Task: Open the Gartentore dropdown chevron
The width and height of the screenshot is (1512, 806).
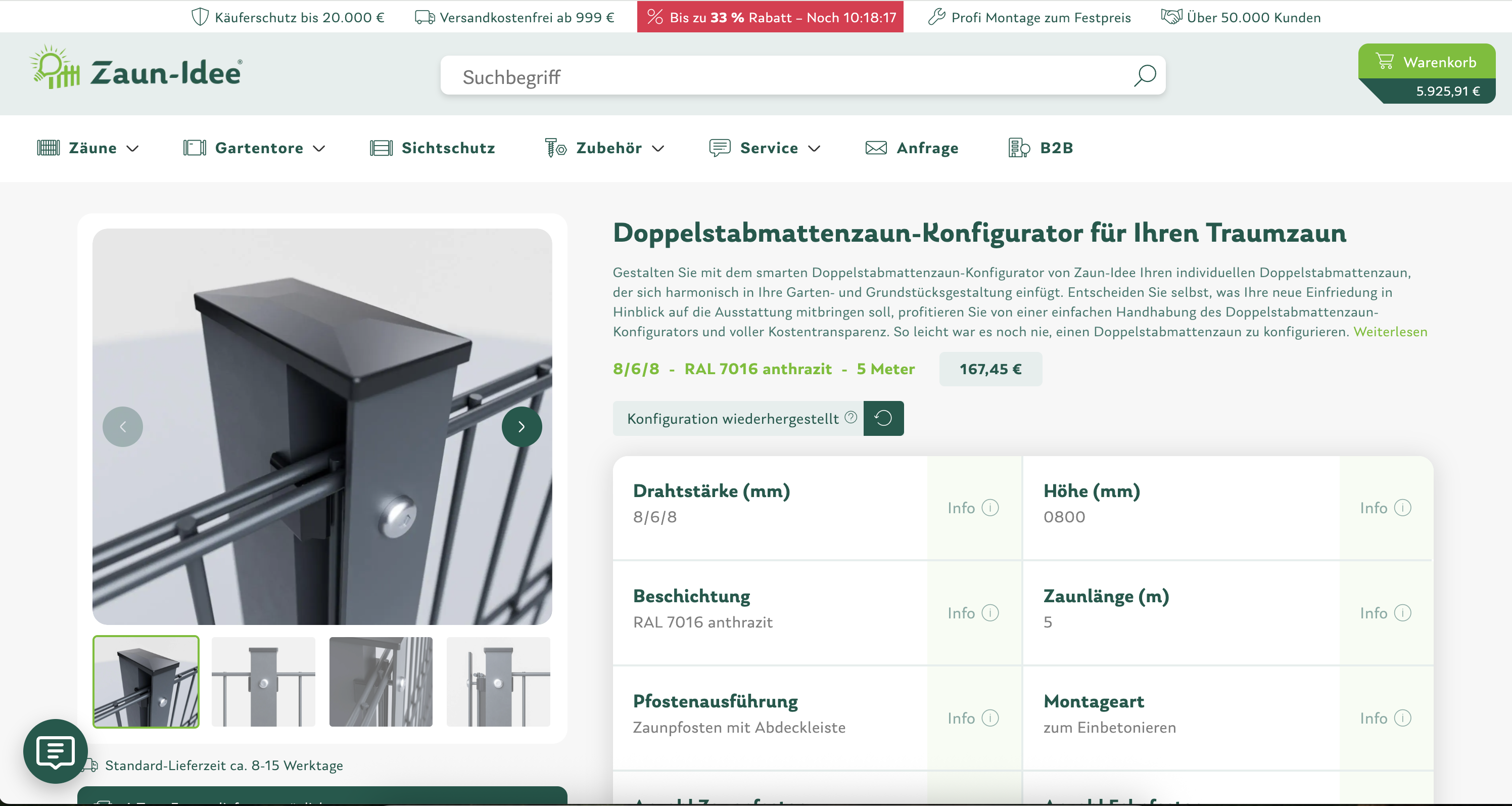Action: 319,149
